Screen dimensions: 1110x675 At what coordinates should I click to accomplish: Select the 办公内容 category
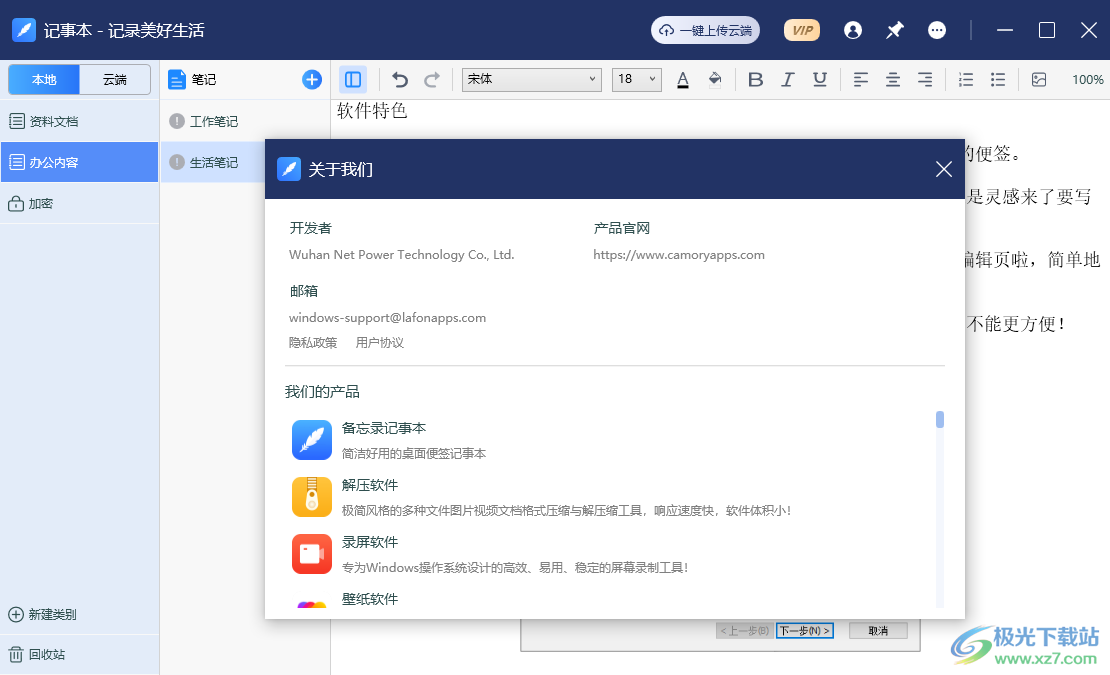(79, 162)
